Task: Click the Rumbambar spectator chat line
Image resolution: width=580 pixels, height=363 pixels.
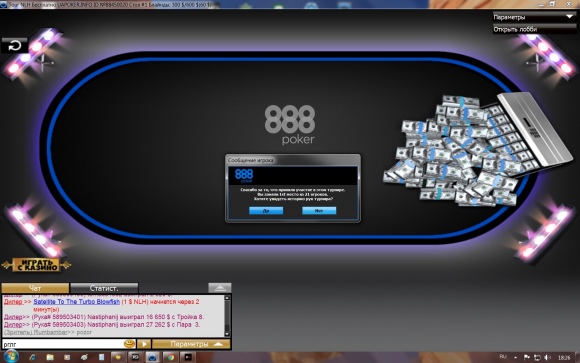Action: tap(48, 332)
